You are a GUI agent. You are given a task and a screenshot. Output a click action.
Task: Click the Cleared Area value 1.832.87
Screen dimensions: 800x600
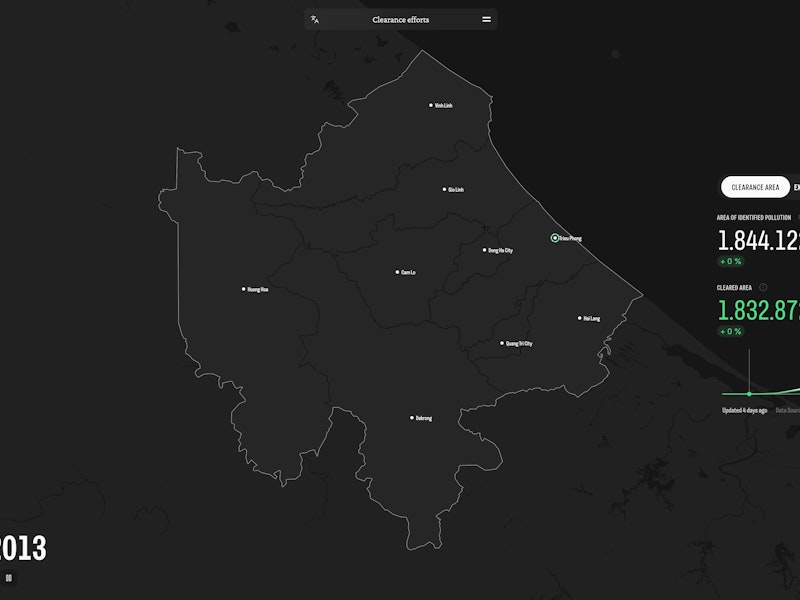pos(758,310)
